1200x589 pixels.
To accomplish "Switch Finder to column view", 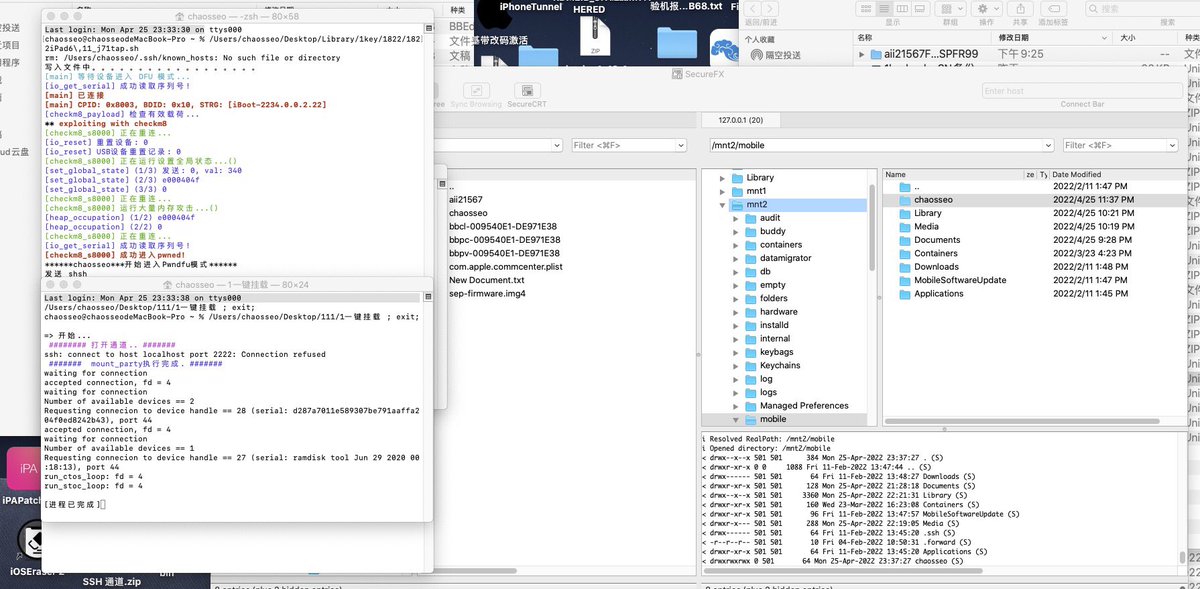I will [x=901, y=8].
